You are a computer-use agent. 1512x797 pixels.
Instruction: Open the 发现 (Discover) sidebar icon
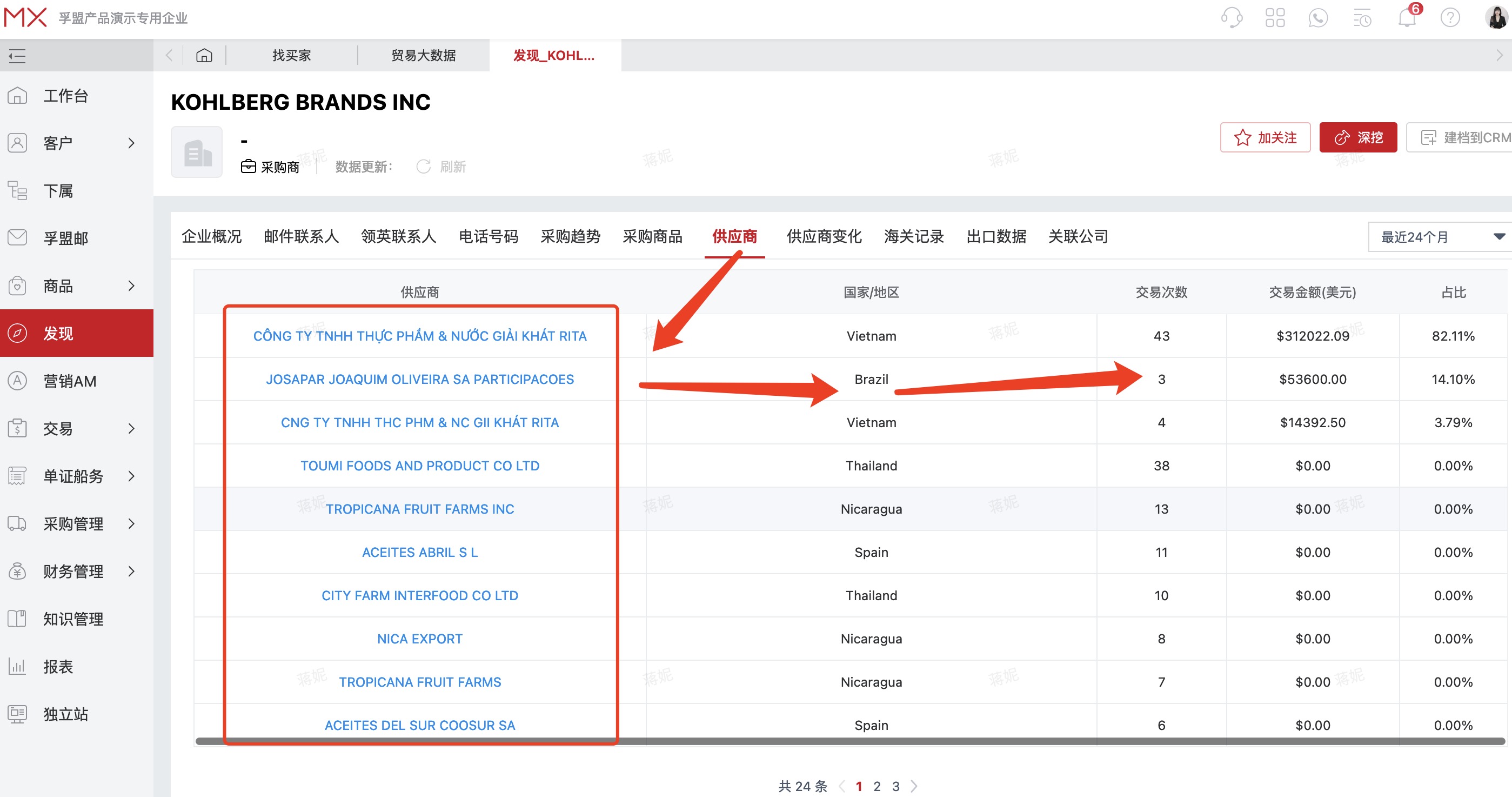coord(18,333)
